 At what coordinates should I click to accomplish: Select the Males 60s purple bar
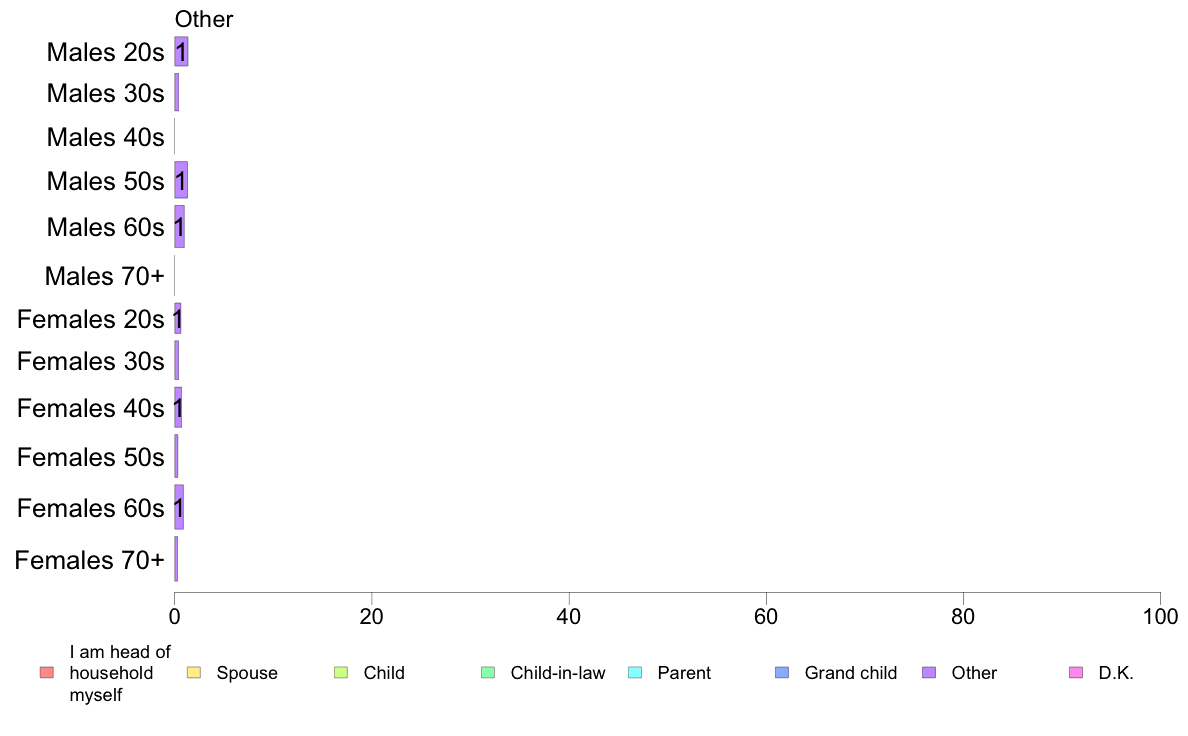tap(180, 227)
